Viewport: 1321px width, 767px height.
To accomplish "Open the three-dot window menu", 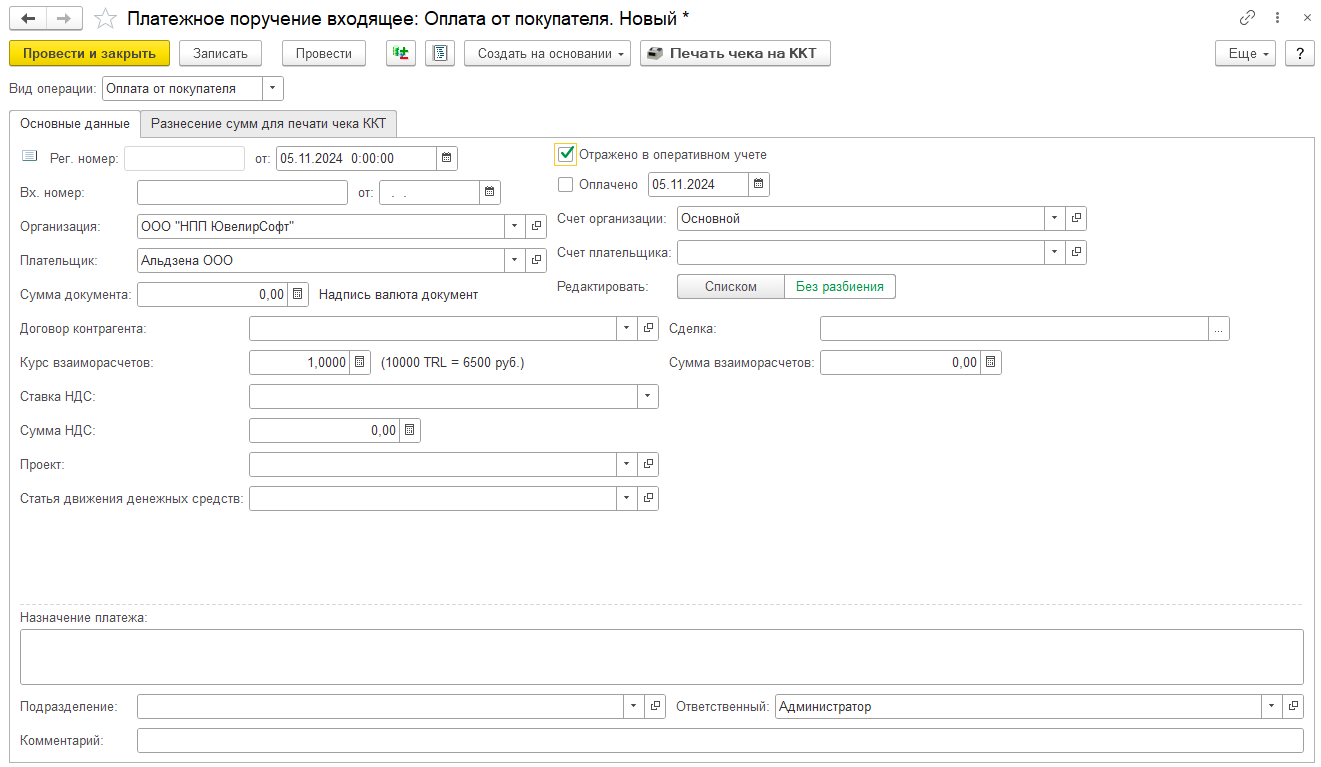I will (x=1277, y=18).
